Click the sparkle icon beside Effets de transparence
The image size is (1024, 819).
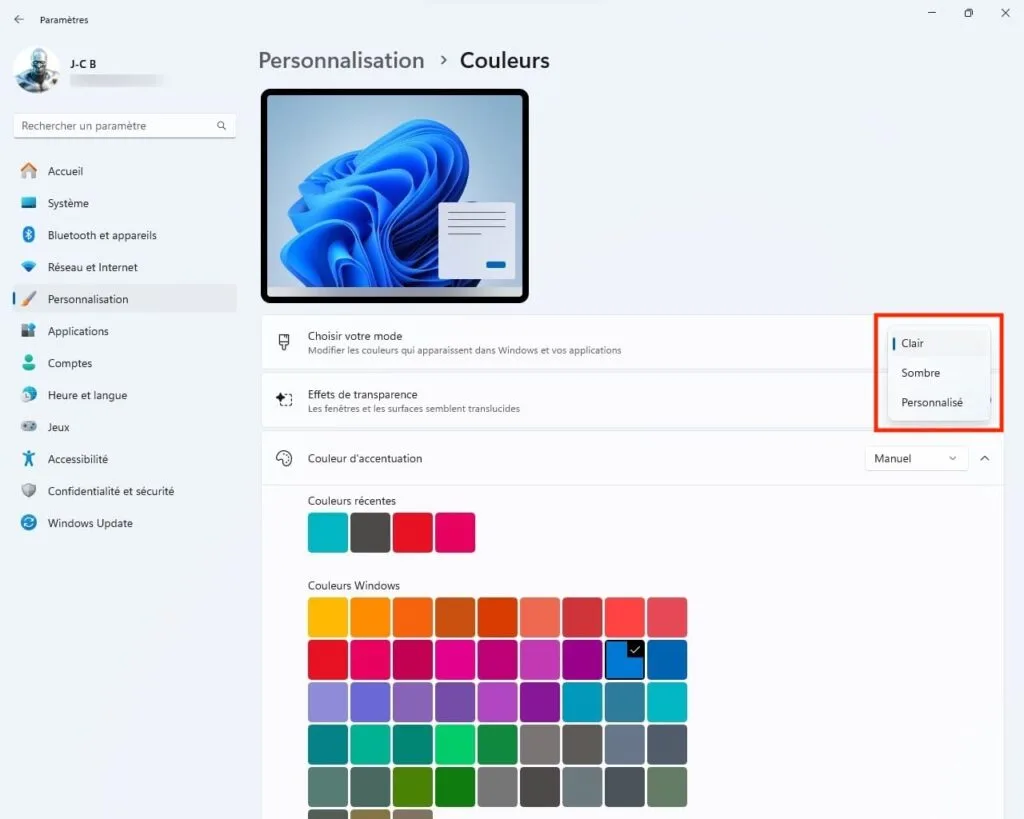[x=284, y=399]
